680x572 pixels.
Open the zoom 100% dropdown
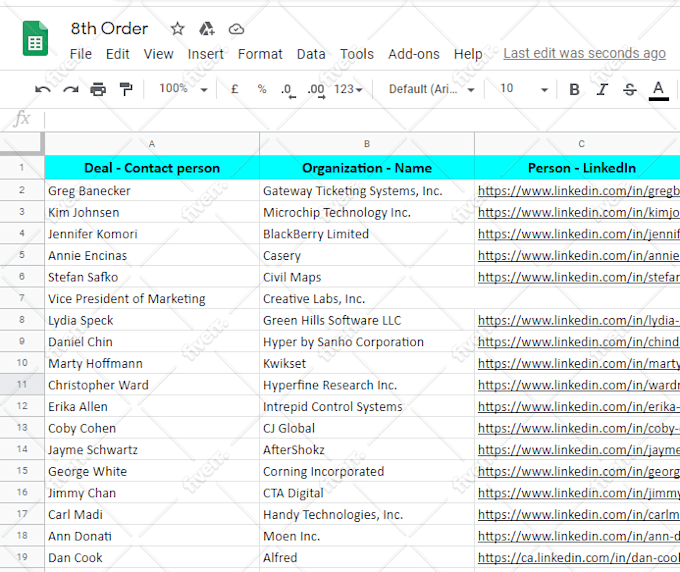[183, 89]
